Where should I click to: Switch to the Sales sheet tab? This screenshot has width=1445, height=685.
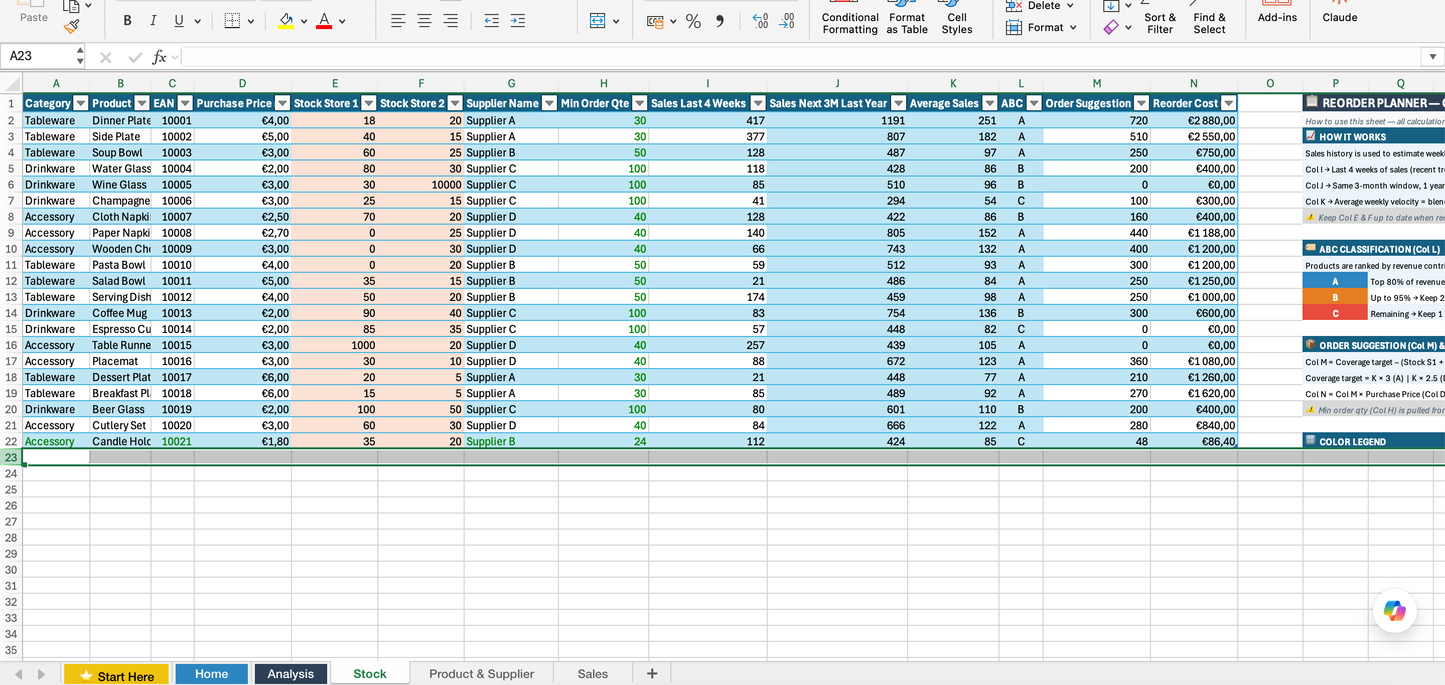tap(593, 674)
